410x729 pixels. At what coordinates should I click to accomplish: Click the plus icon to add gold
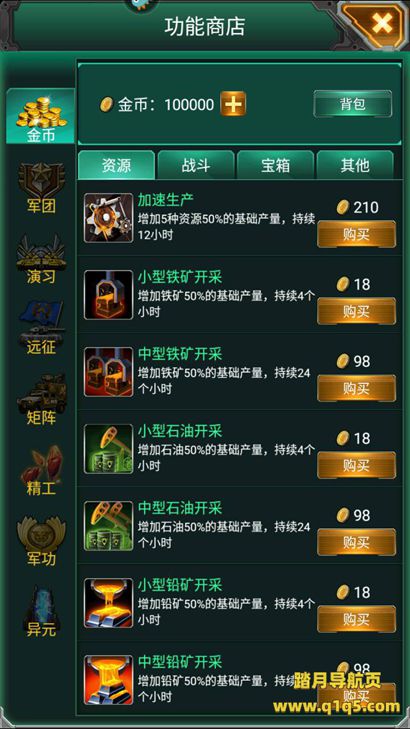coord(233,104)
